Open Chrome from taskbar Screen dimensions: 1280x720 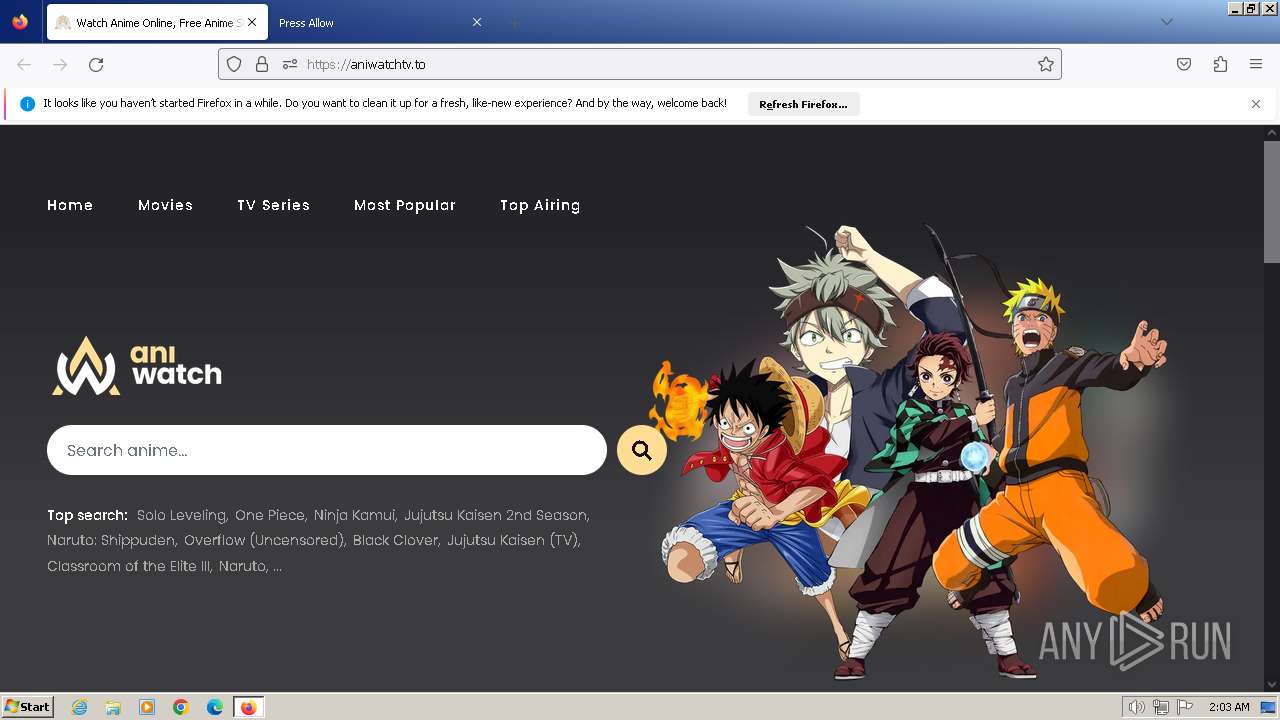(x=181, y=707)
